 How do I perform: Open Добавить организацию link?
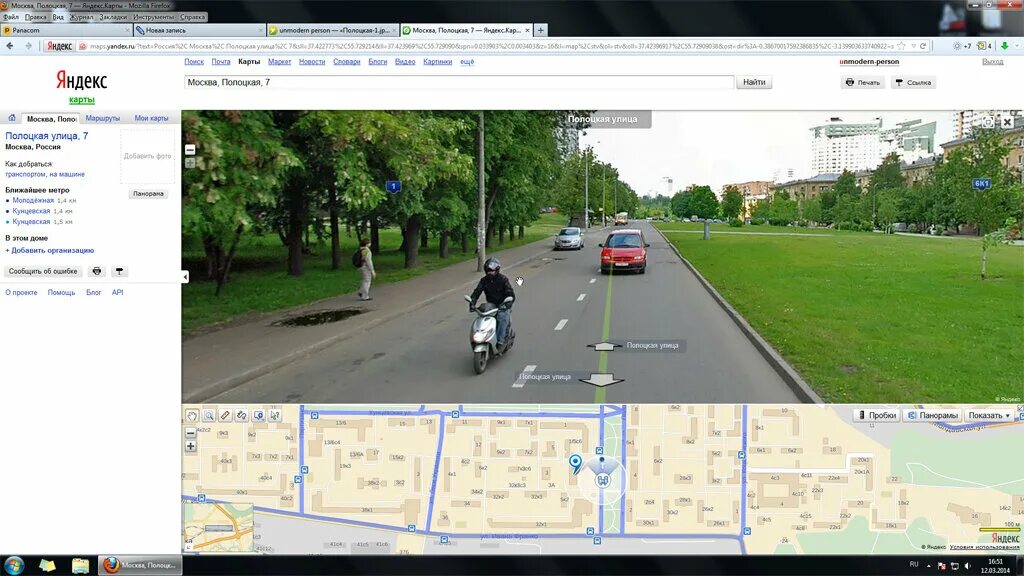pyautogui.click(x=50, y=250)
